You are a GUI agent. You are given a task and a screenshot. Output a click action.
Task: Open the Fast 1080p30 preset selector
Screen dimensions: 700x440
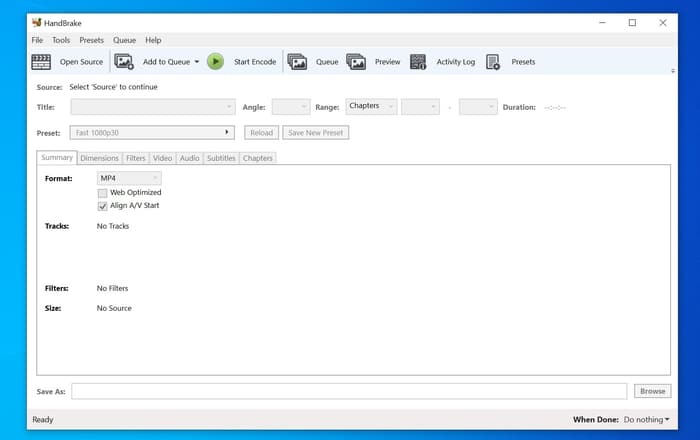click(x=152, y=133)
